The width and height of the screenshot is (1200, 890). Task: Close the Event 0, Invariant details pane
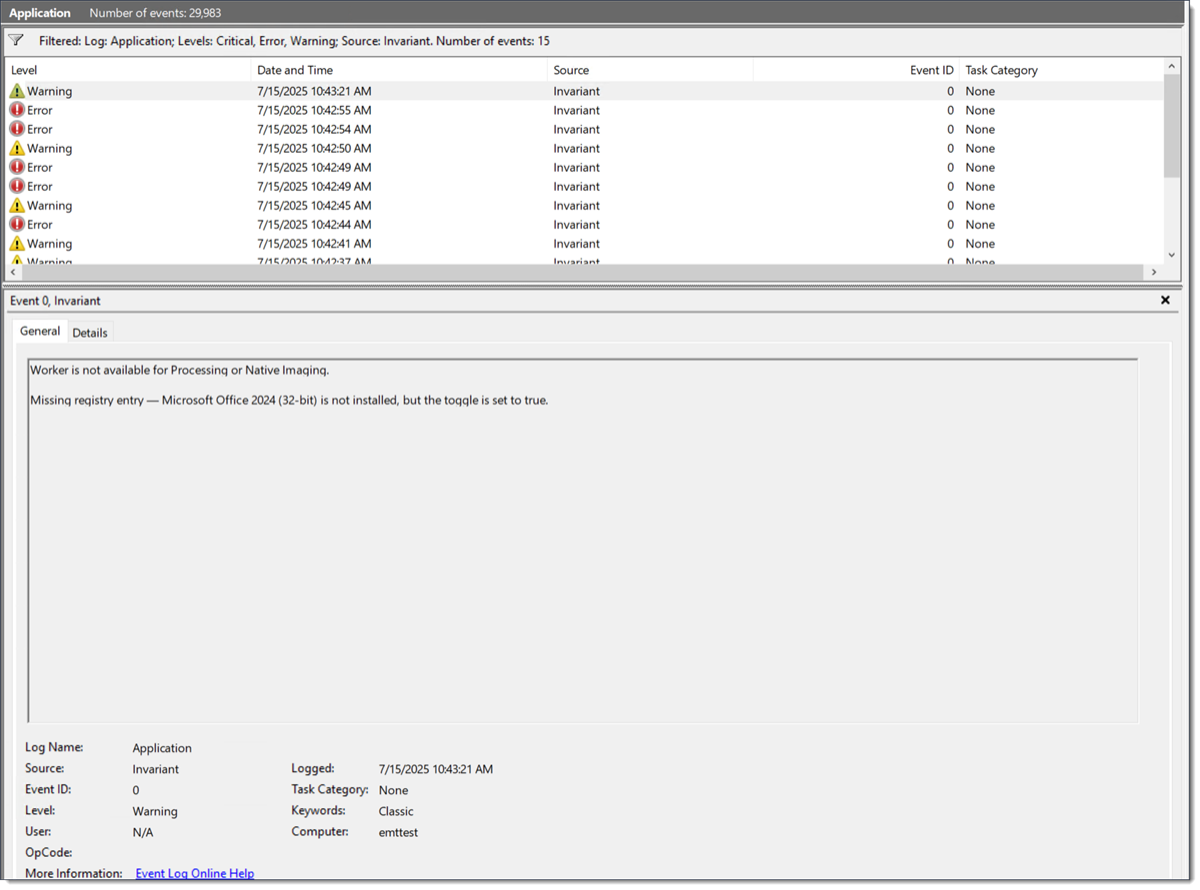(x=1165, y=300)
